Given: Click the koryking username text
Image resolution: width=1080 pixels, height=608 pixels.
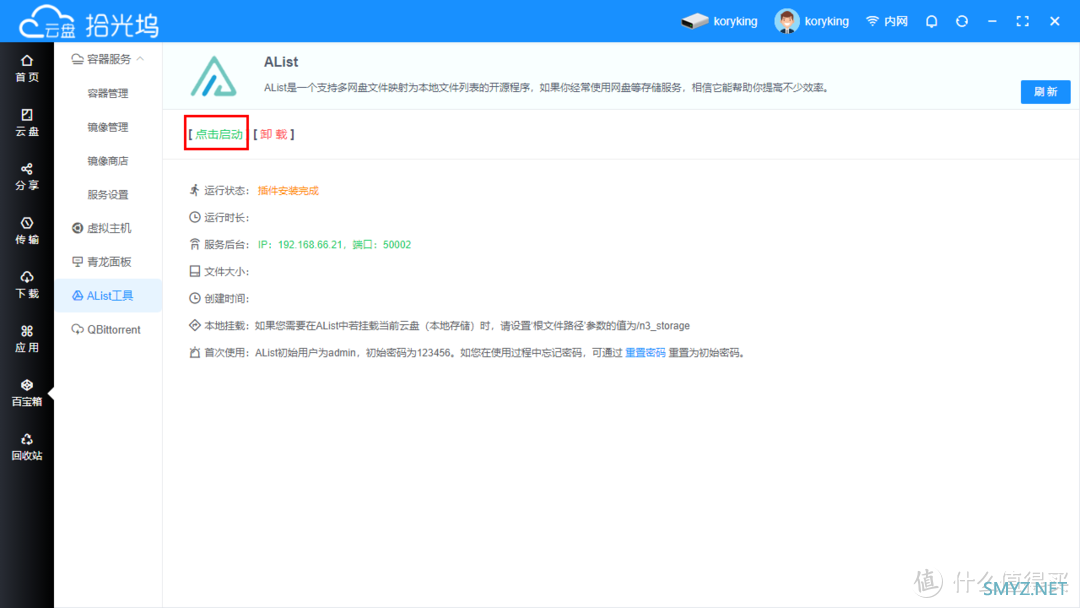Looking at the screenshot, I should [x=827, y=21].
